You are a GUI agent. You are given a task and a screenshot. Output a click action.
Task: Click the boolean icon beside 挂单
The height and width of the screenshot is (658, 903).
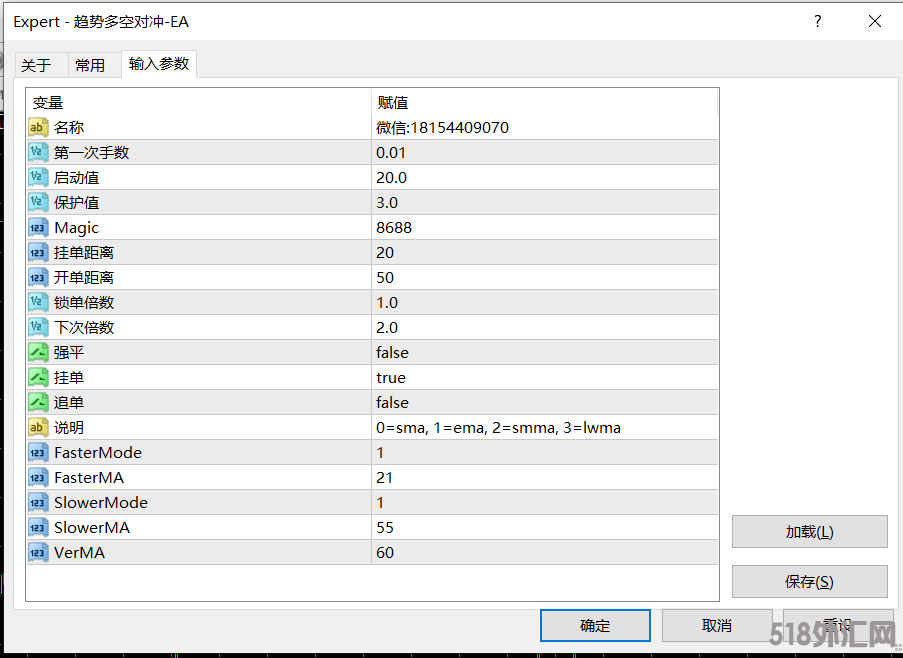tap(38, 377)
